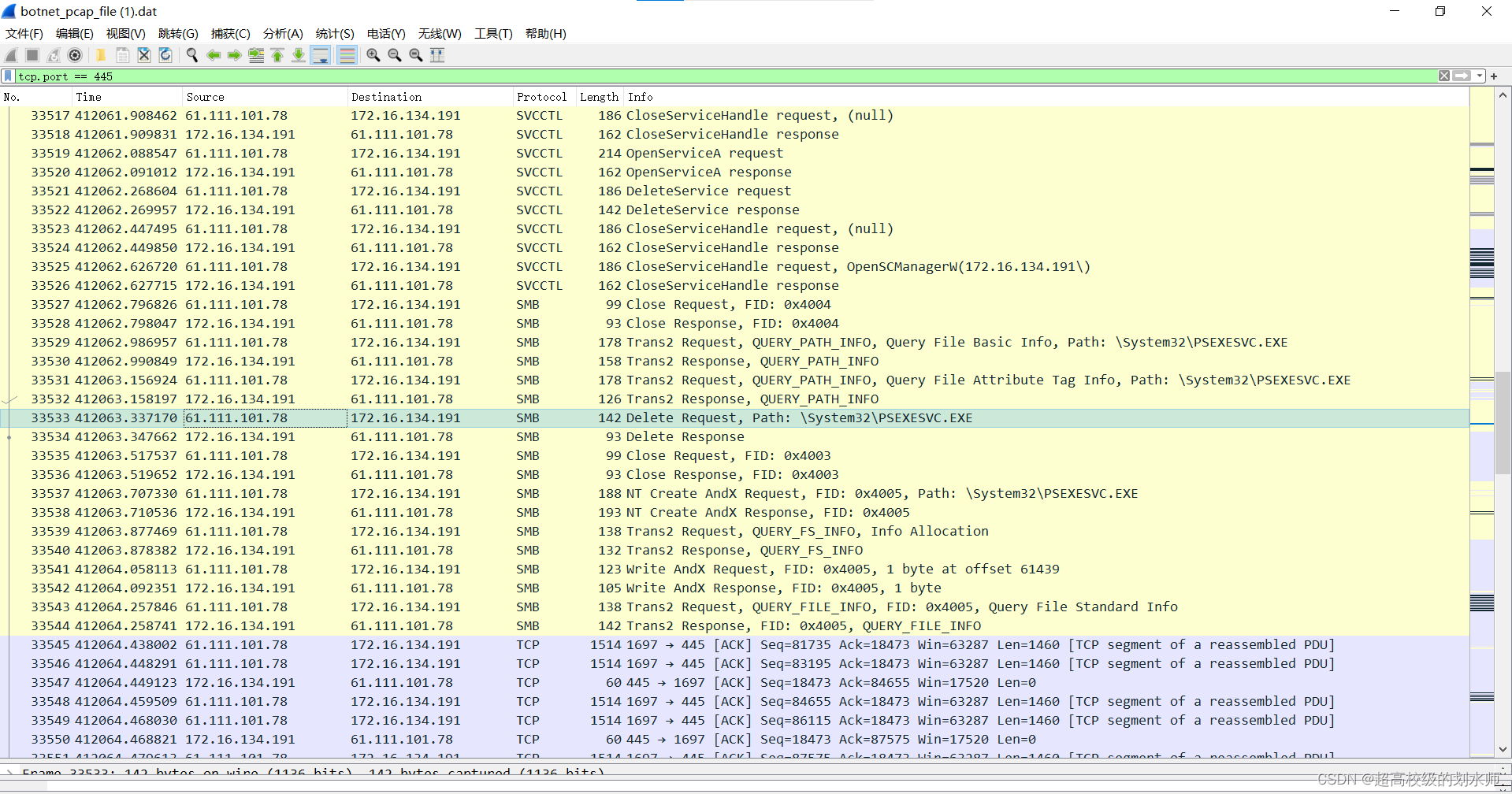Click the tcp.port == 445 filter field
The image size is (1512, 794).
[x=725, y=76]
